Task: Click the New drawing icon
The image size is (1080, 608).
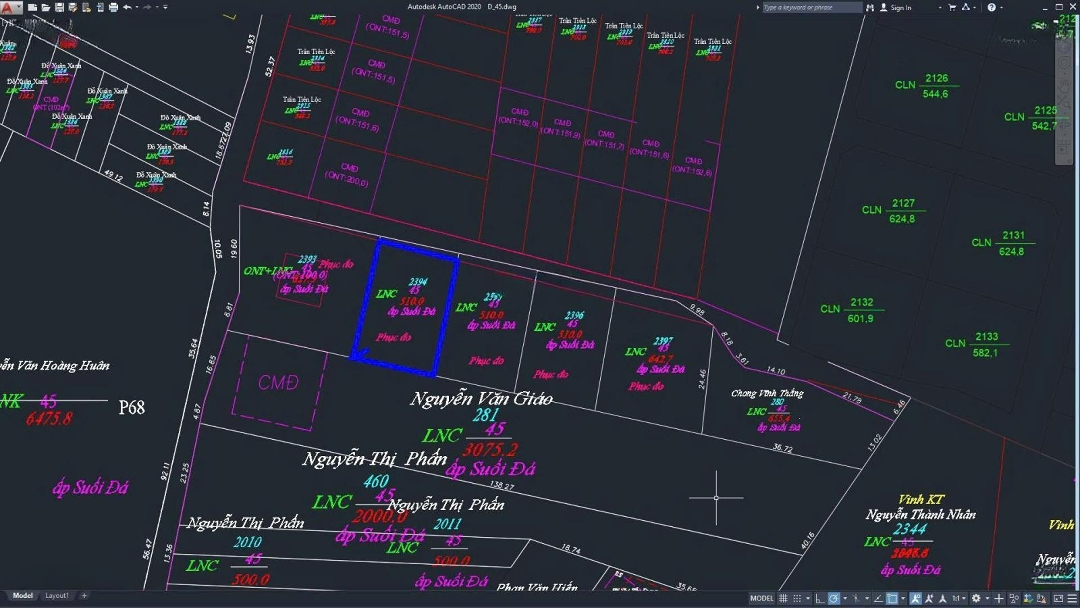Action: (x=33, y=7)
